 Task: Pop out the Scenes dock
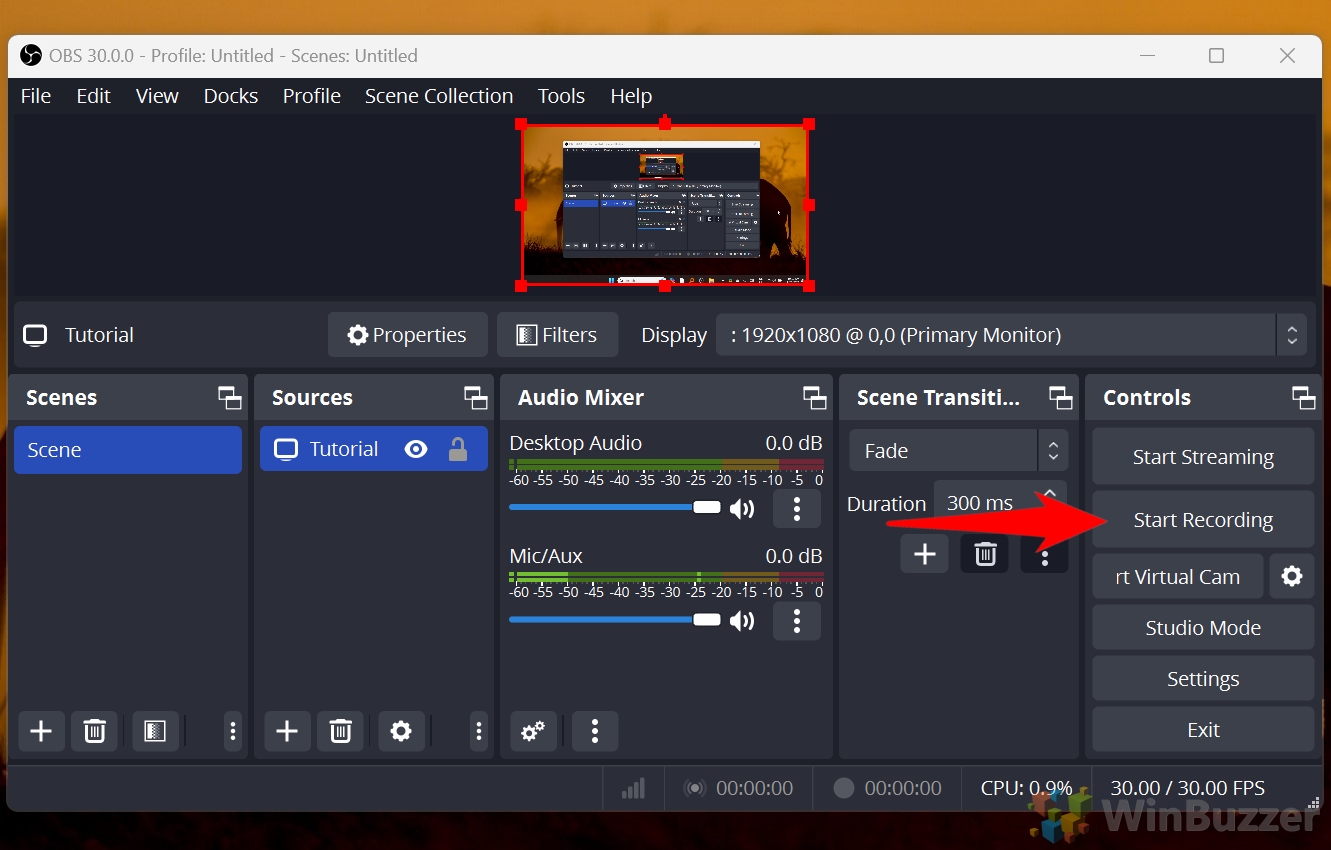(230, 398)
